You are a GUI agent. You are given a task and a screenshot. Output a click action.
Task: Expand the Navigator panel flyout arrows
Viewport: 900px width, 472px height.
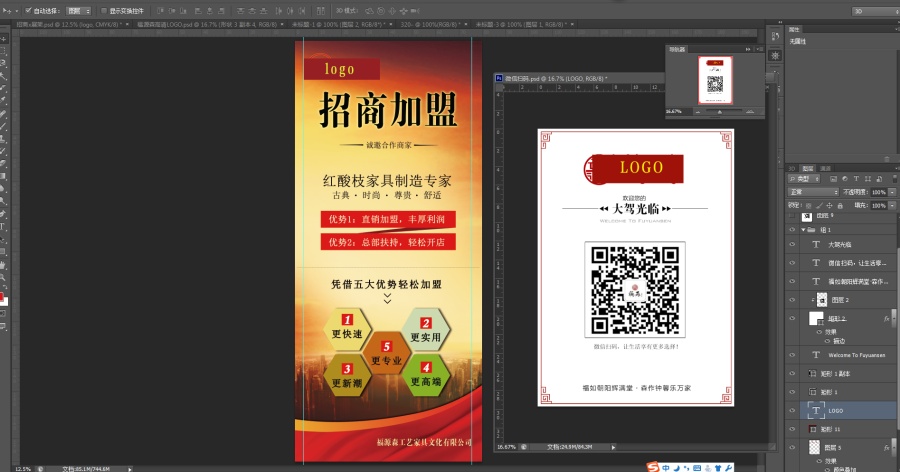click(748, 49)
